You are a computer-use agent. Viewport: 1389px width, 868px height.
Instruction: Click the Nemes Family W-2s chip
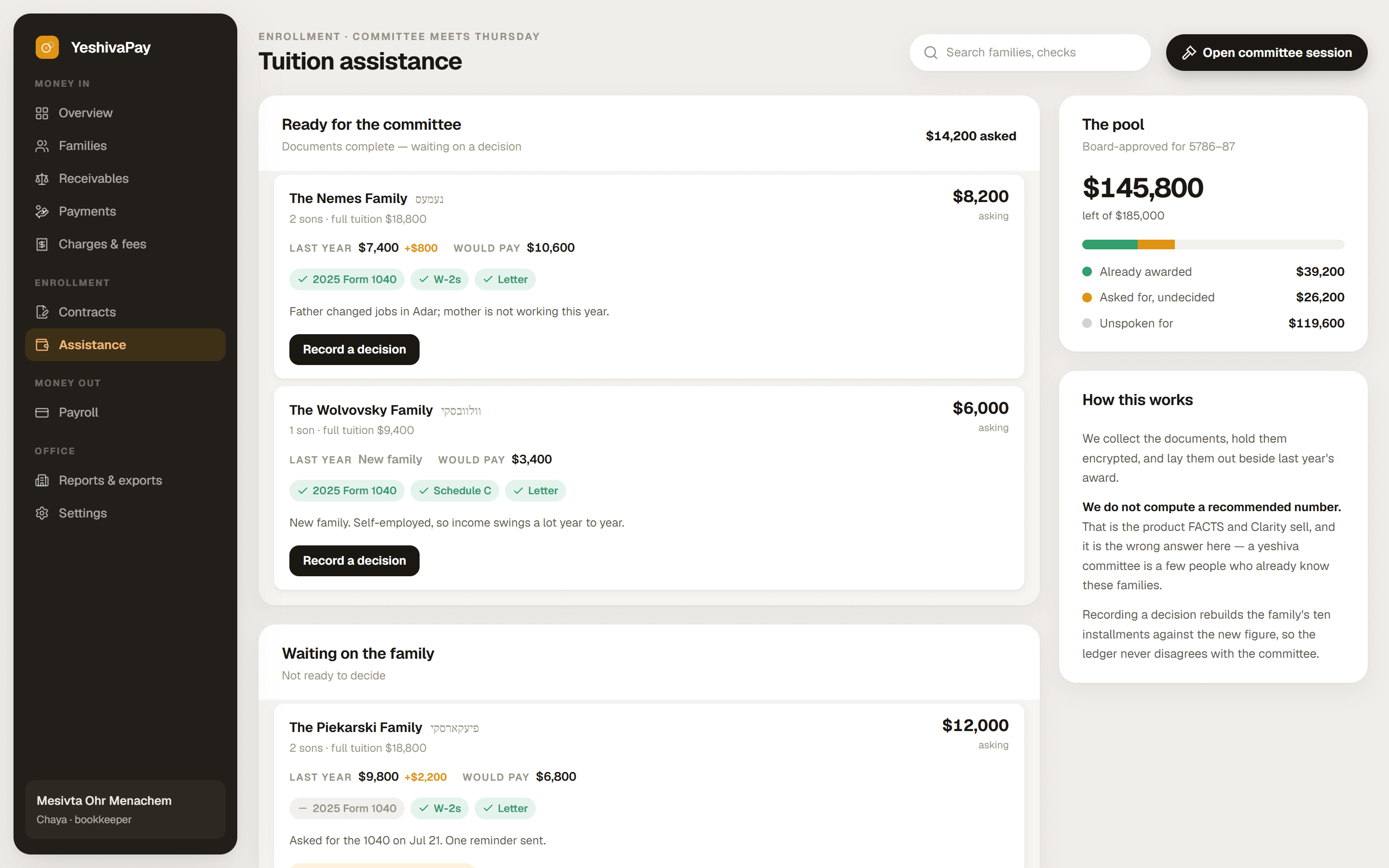point(440,280)
